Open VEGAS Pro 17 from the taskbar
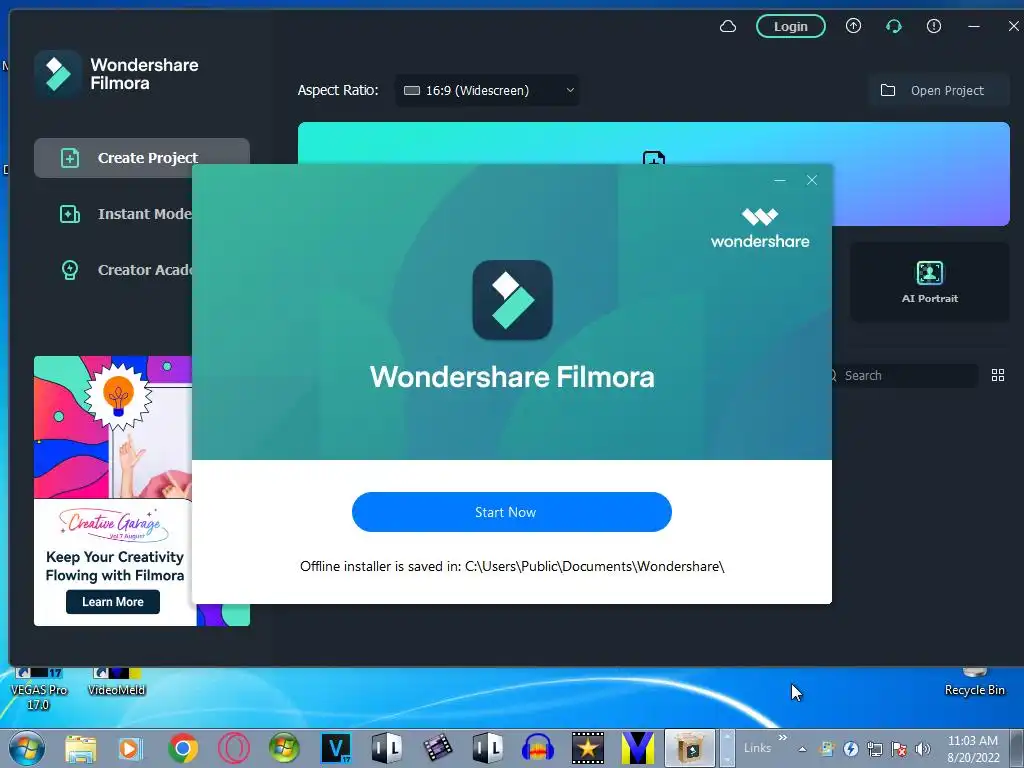The width and height of the screenshot is (1024, 768). point(336,748)
